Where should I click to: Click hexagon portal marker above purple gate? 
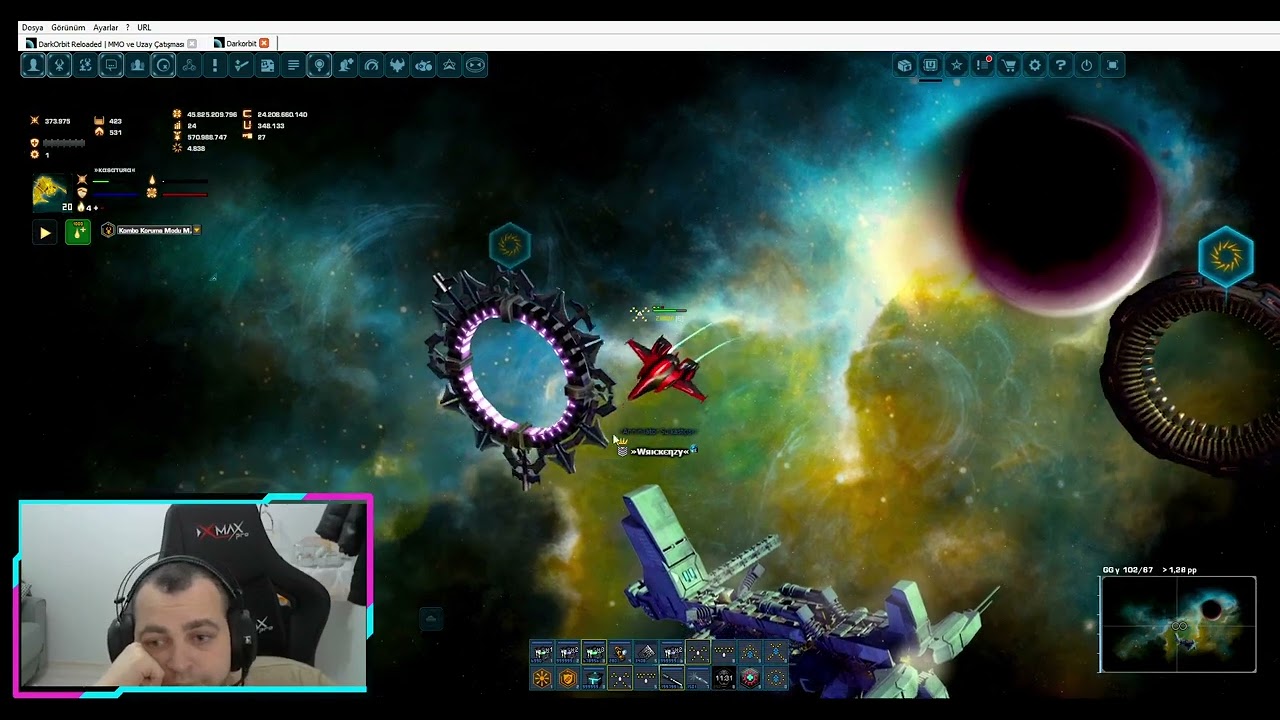click(509, 245)
